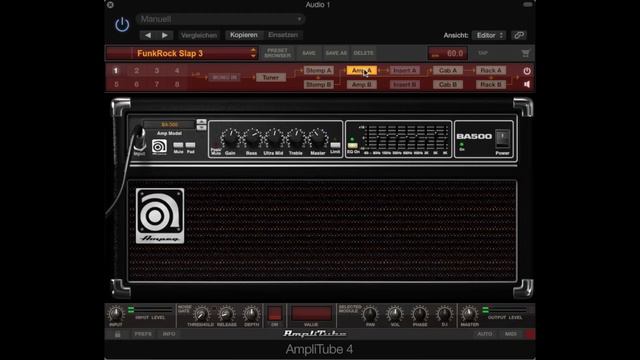
Task: Step amp model down arrow
Action: coord(201,127)
